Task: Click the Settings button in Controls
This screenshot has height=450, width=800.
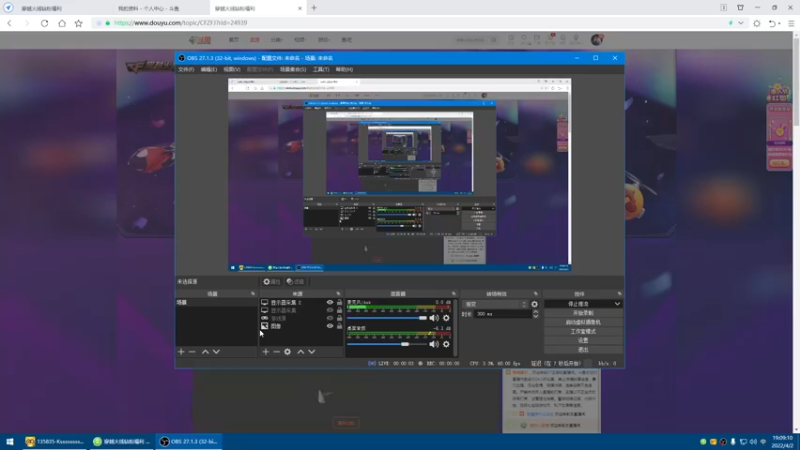Action: 583,341
